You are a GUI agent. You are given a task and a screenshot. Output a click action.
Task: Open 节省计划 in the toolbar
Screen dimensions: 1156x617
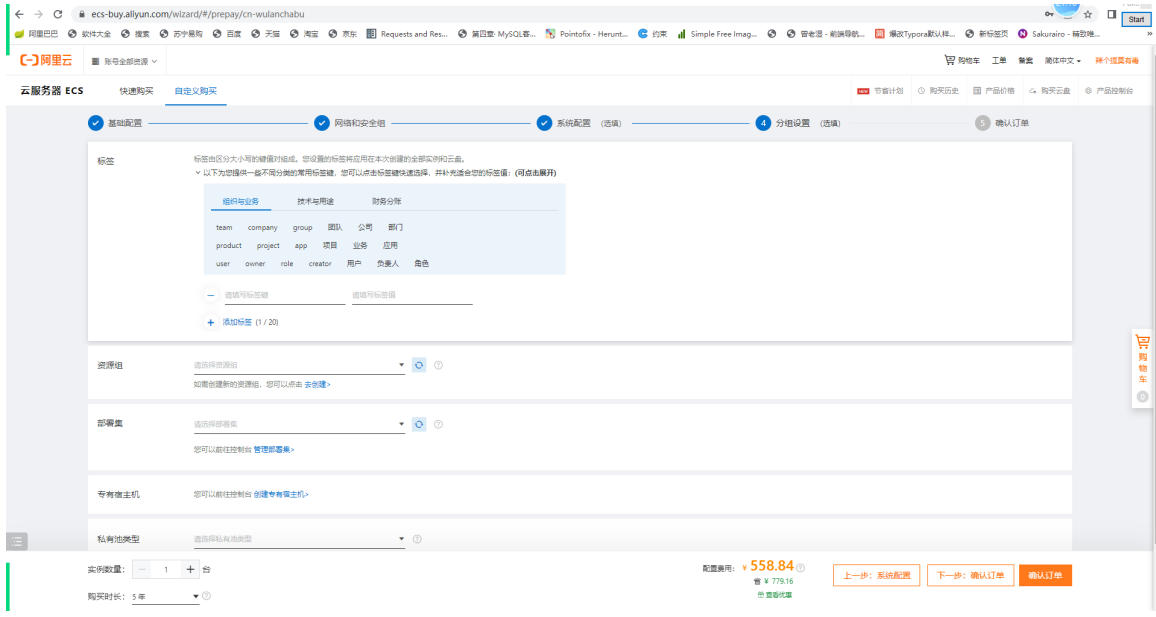(880, 91)
